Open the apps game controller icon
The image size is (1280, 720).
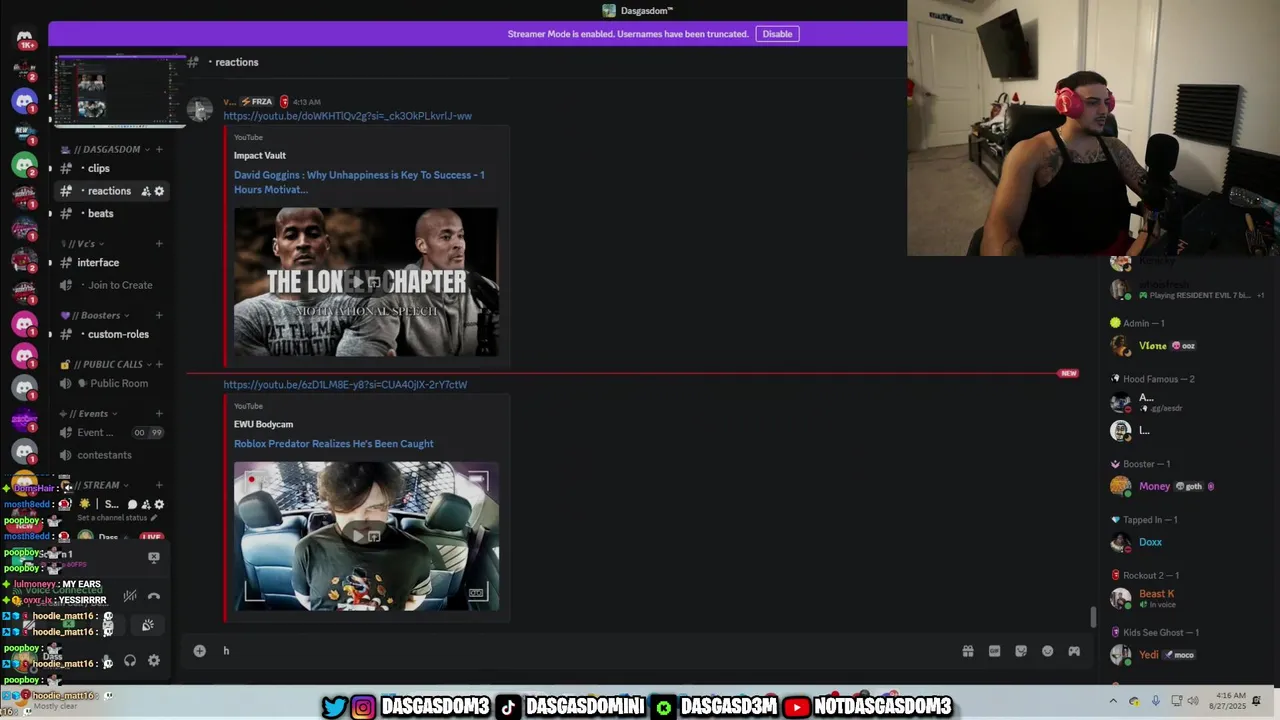pos(1074,651)
